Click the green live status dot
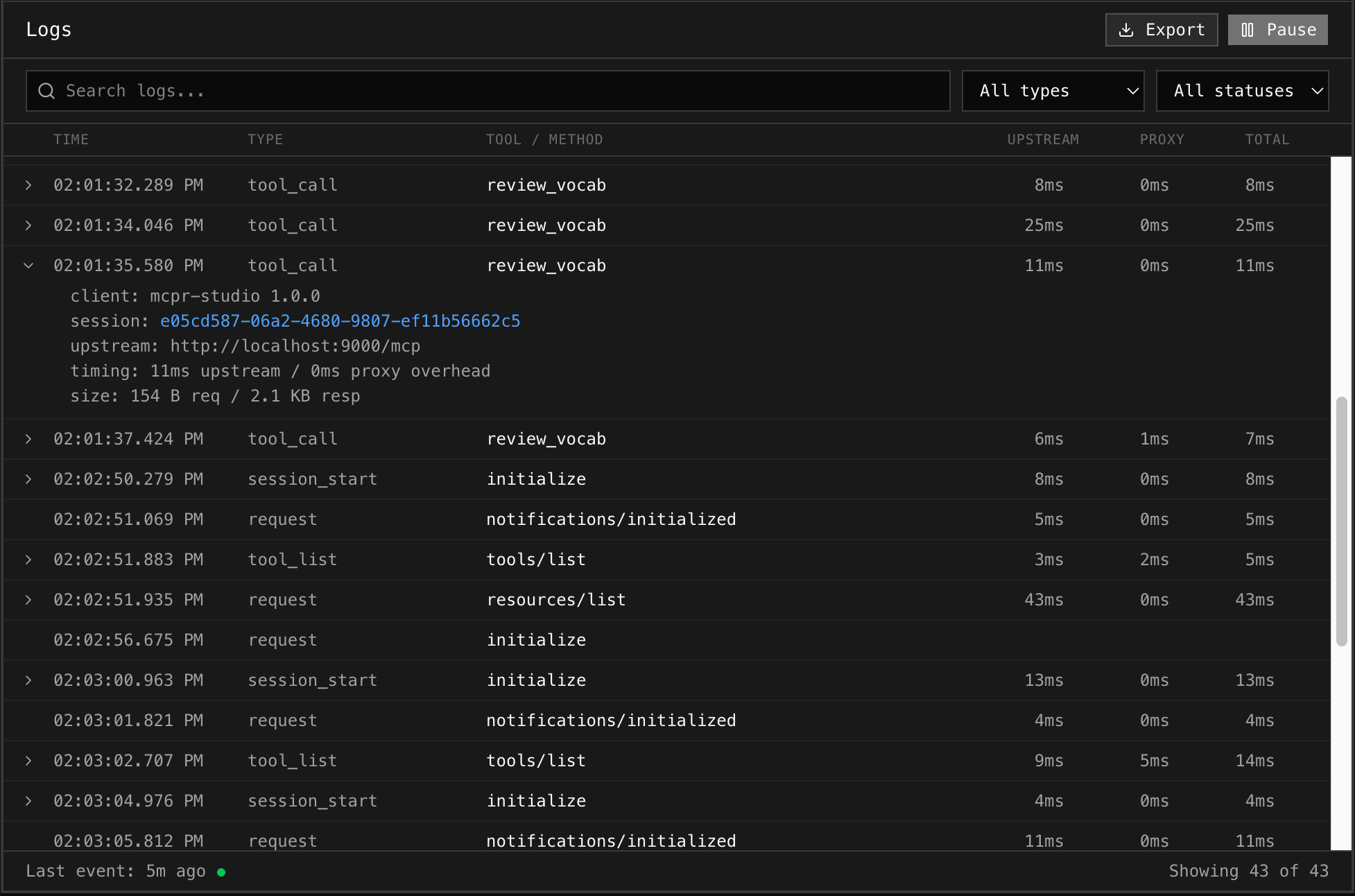 [222, 872]
